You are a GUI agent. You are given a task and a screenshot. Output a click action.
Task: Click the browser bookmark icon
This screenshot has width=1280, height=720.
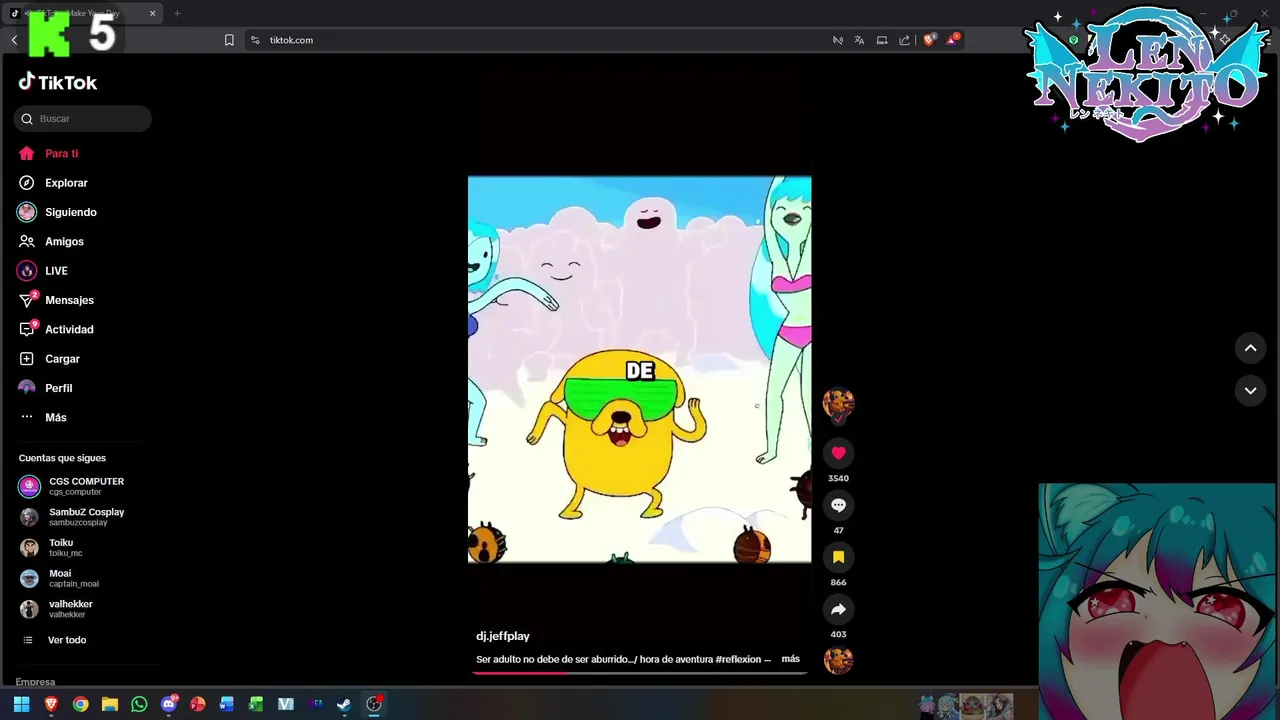coord(229,40)
